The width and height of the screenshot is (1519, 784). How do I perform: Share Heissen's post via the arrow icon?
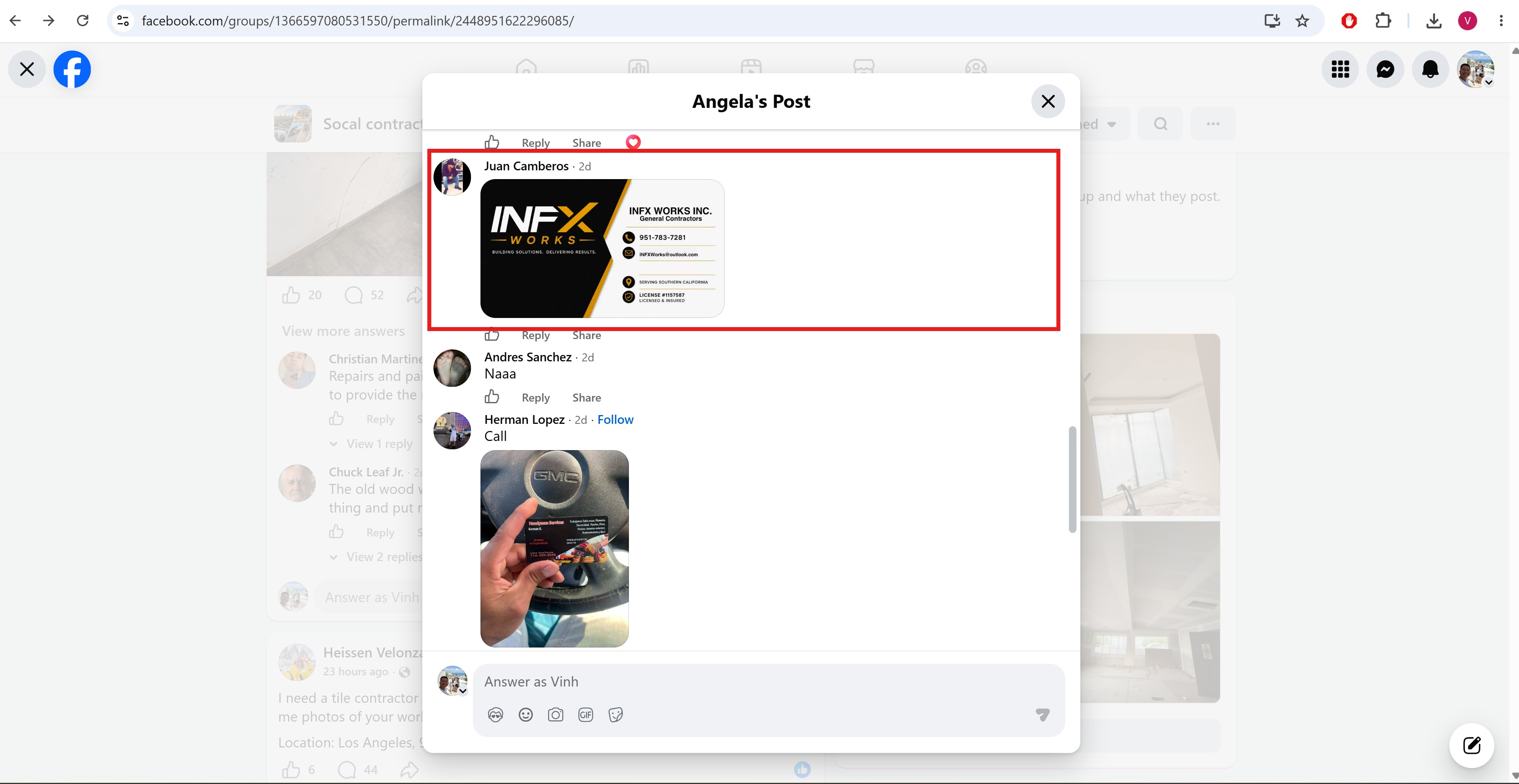click(x=409, y=769)
